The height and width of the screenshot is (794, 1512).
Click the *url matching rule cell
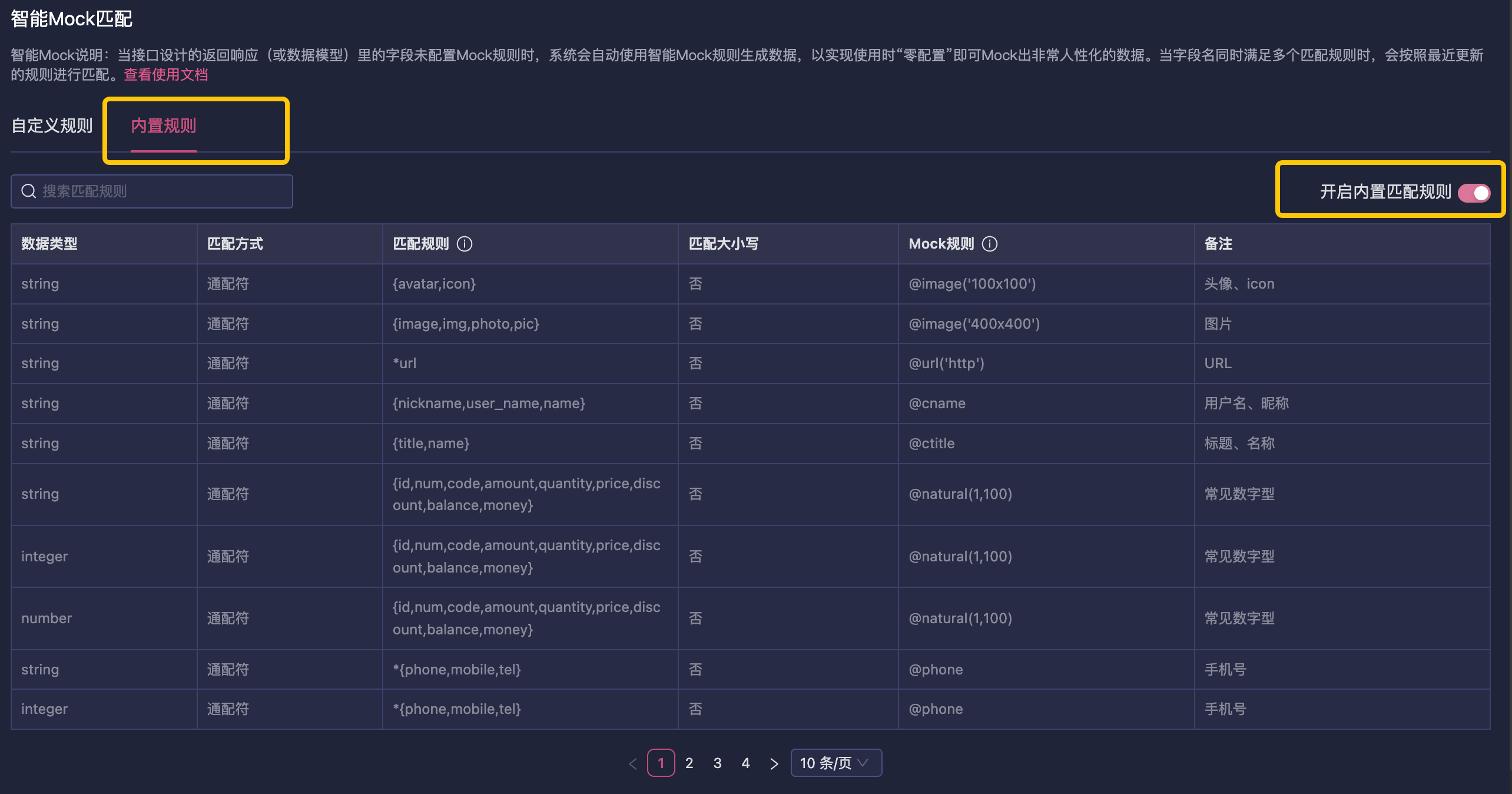coord(530,363)
